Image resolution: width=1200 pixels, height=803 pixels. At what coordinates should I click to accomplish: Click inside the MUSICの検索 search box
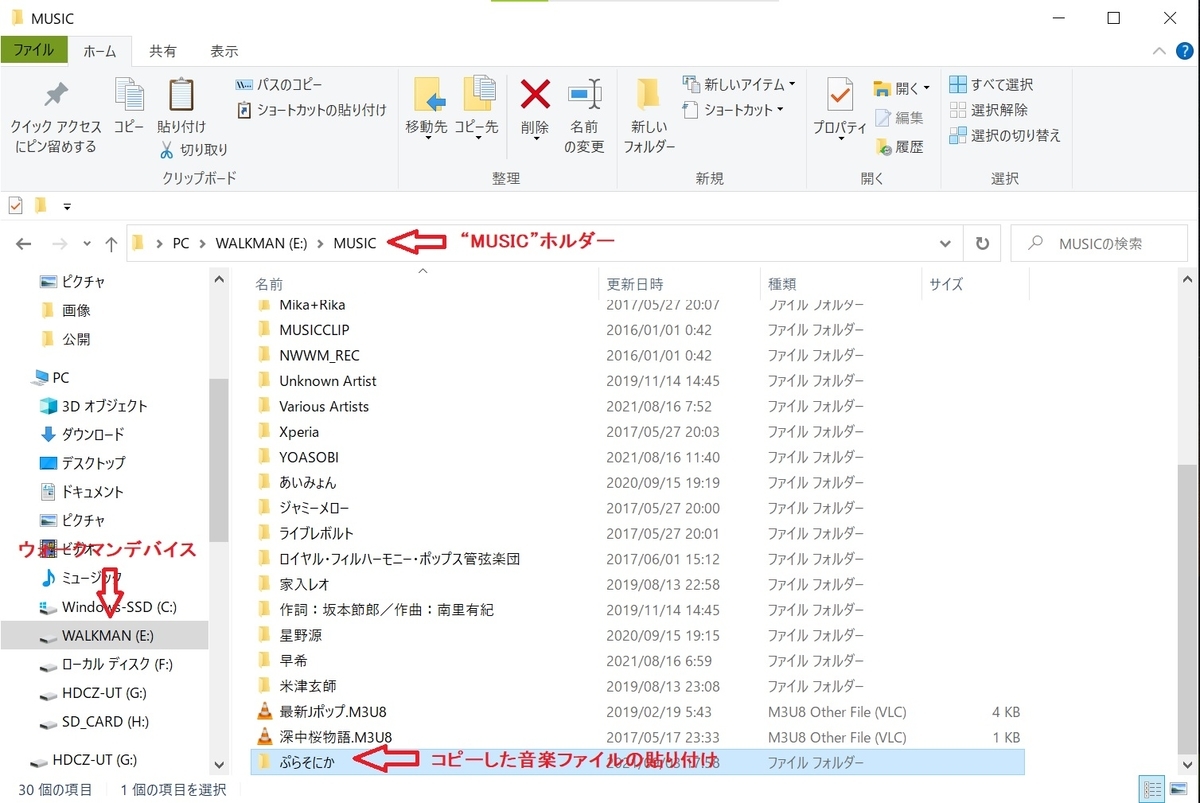(1100, 242)
